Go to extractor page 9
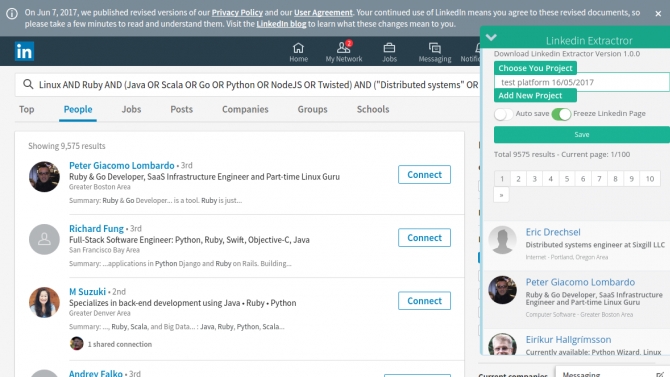 (632, 179)
